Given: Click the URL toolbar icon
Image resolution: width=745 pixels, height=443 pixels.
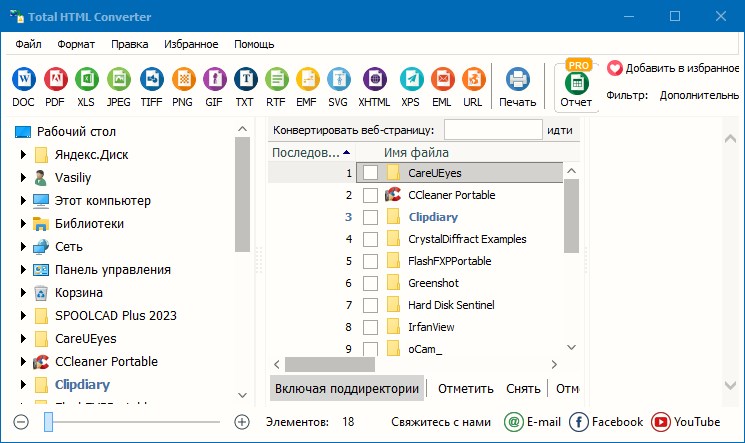Looking at the screenshot, I should click(474, 79).
